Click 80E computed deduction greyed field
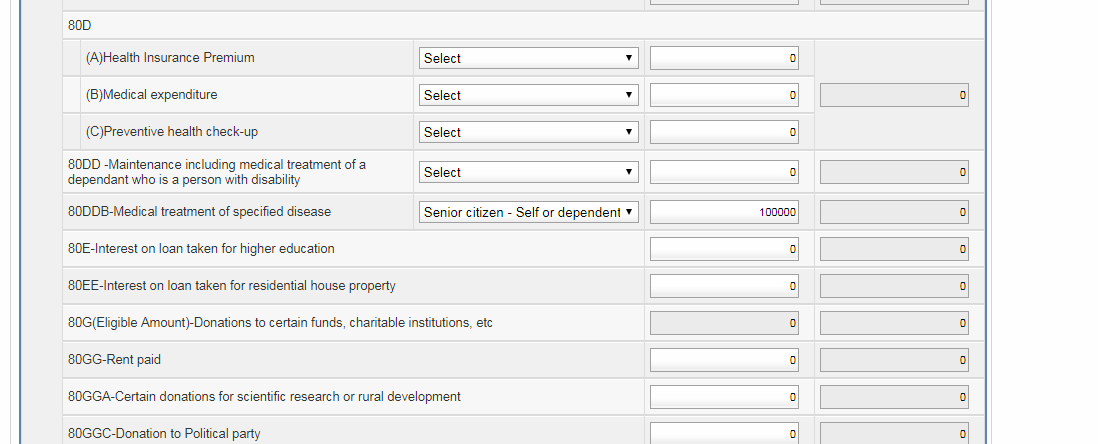Image resolution: width=1098 pixels, height=444 pixels. coord(894,249)
